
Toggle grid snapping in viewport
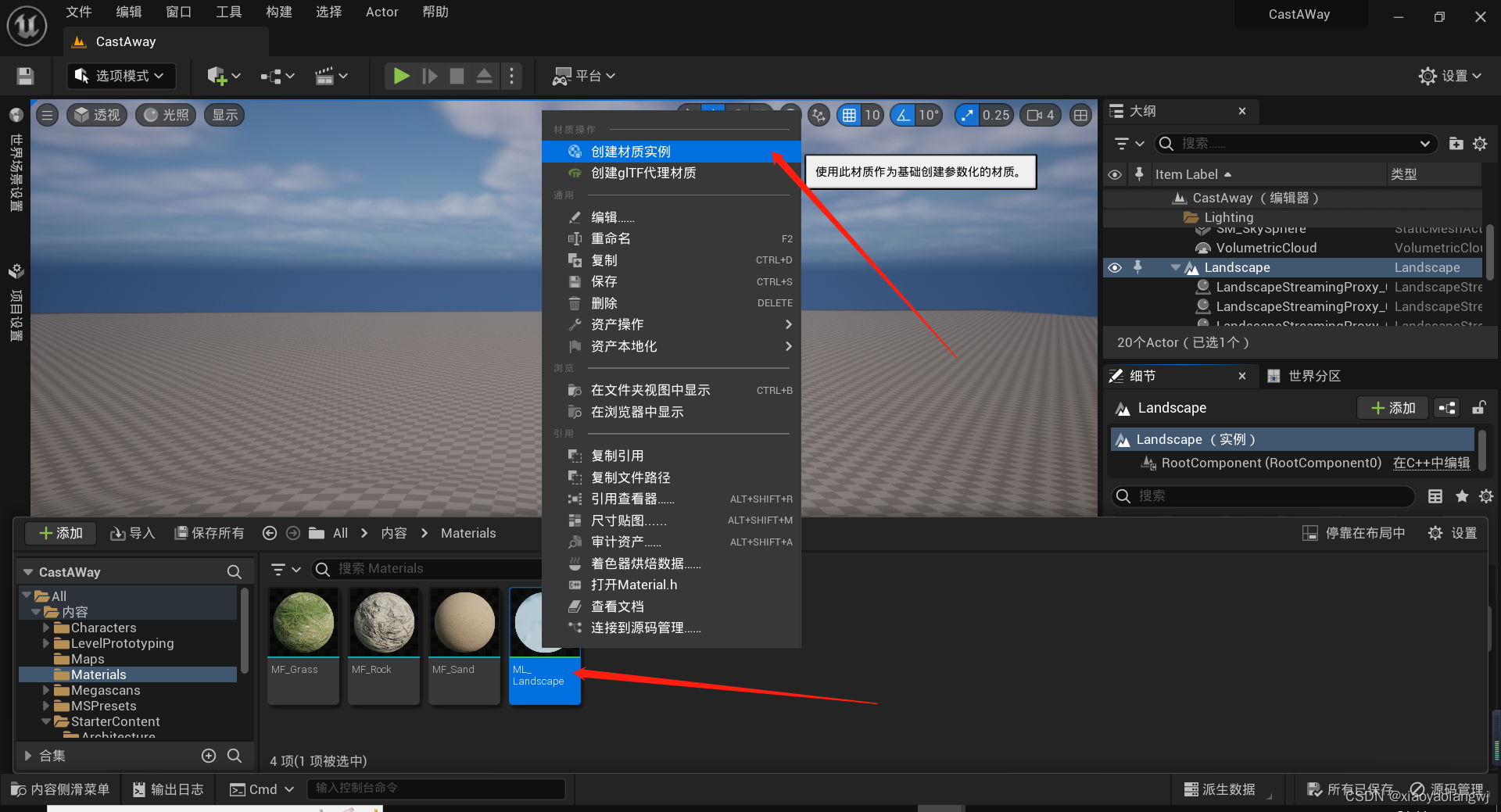849,115
